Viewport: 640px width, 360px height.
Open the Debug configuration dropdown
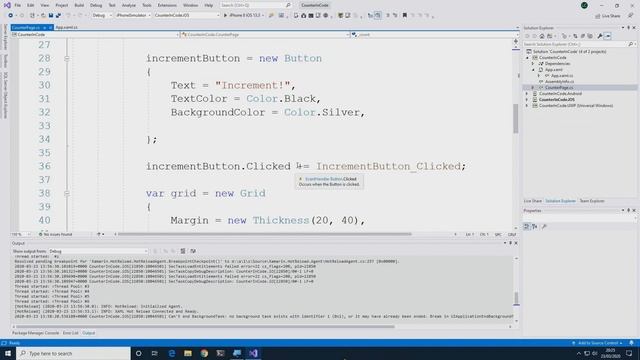click(102, 16)
